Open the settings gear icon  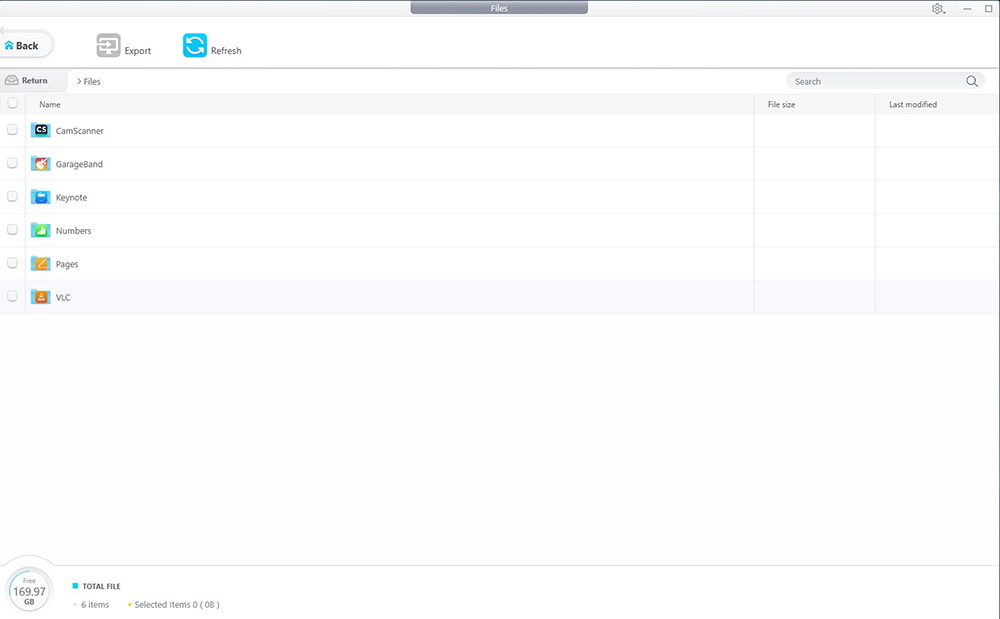tap(937, 9)
